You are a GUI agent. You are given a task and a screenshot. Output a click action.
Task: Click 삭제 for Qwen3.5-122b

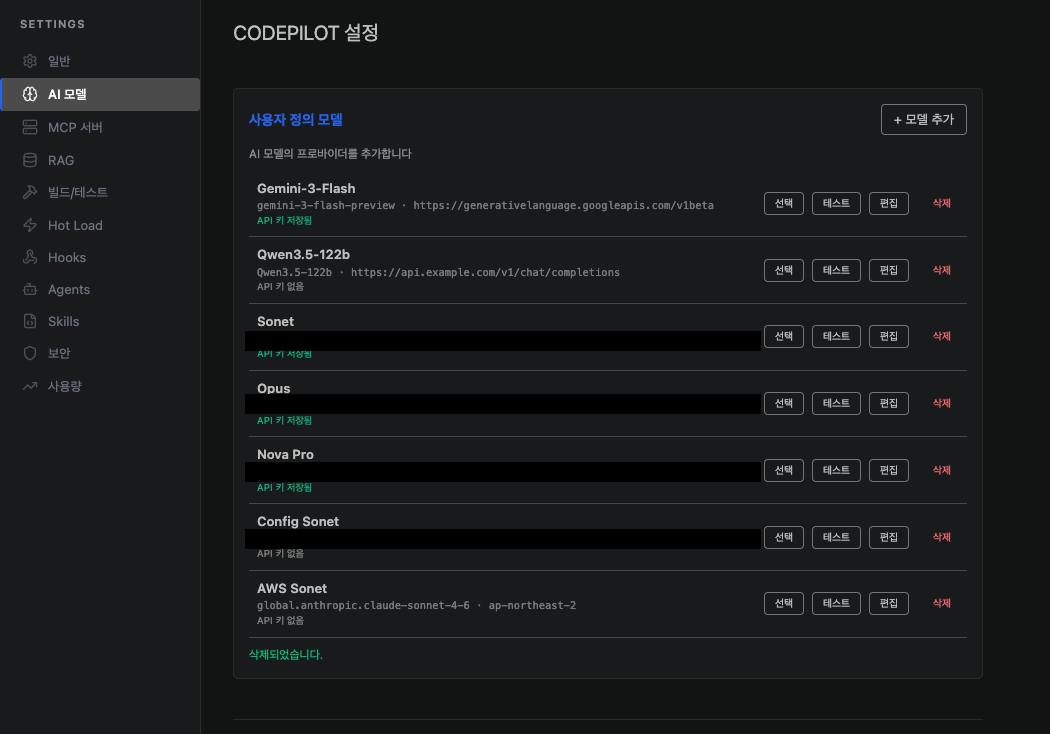(942, 270)
